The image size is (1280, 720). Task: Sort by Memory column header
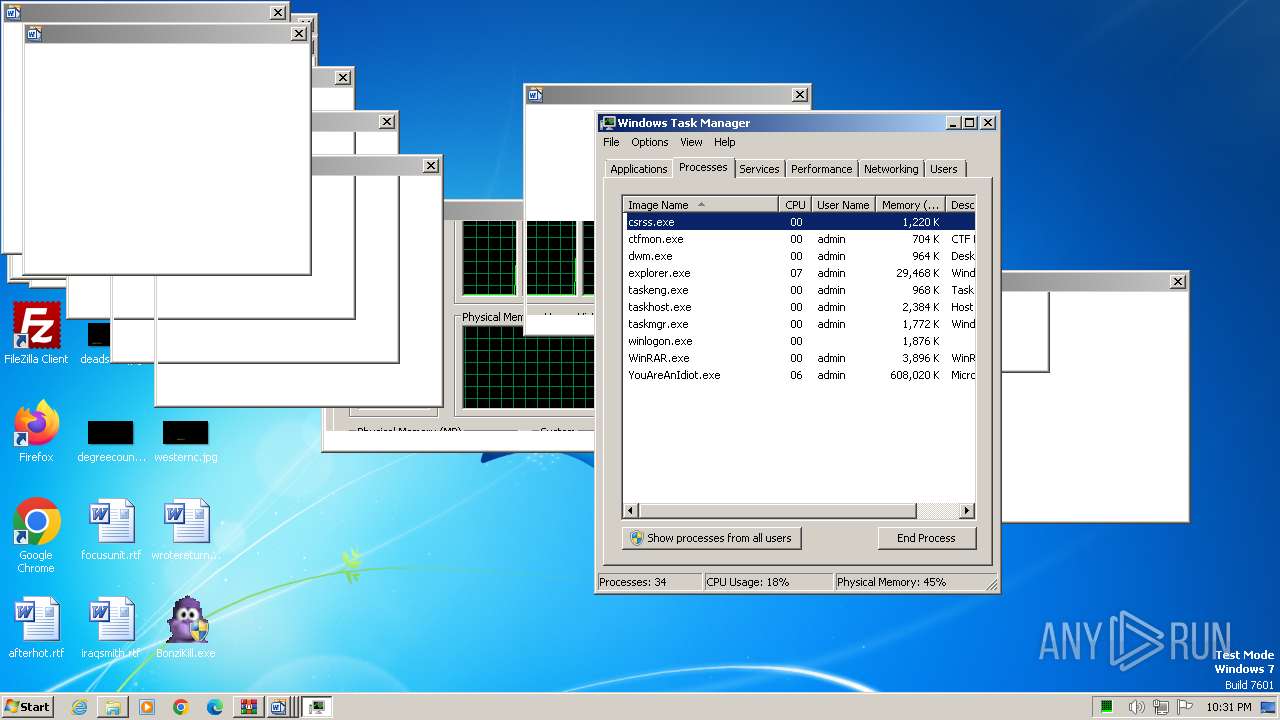(x=910, y=205)
